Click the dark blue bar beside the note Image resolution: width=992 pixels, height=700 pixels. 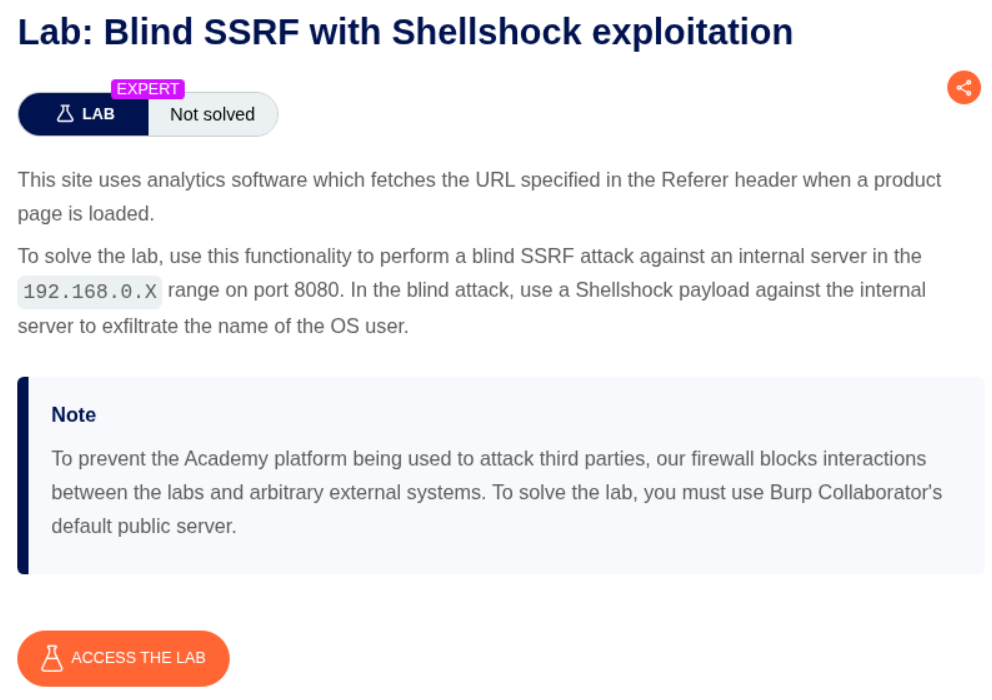point(23,475)
